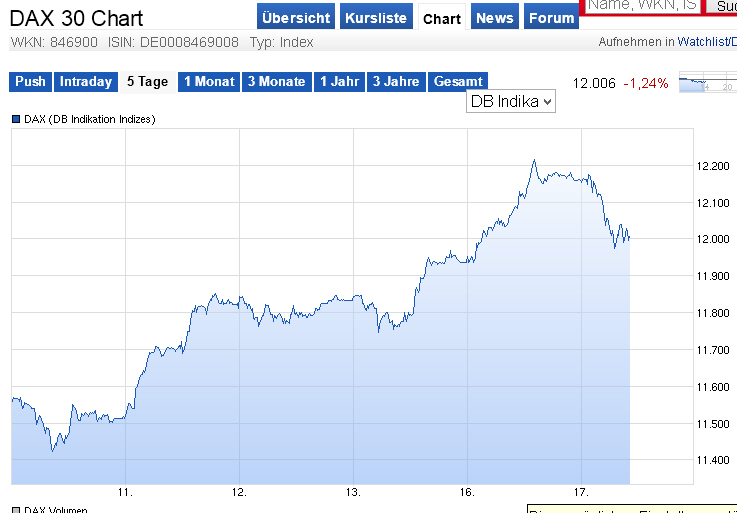Click the current value 12.006
This screenshot has width=737, height=513.
point(594,83)
